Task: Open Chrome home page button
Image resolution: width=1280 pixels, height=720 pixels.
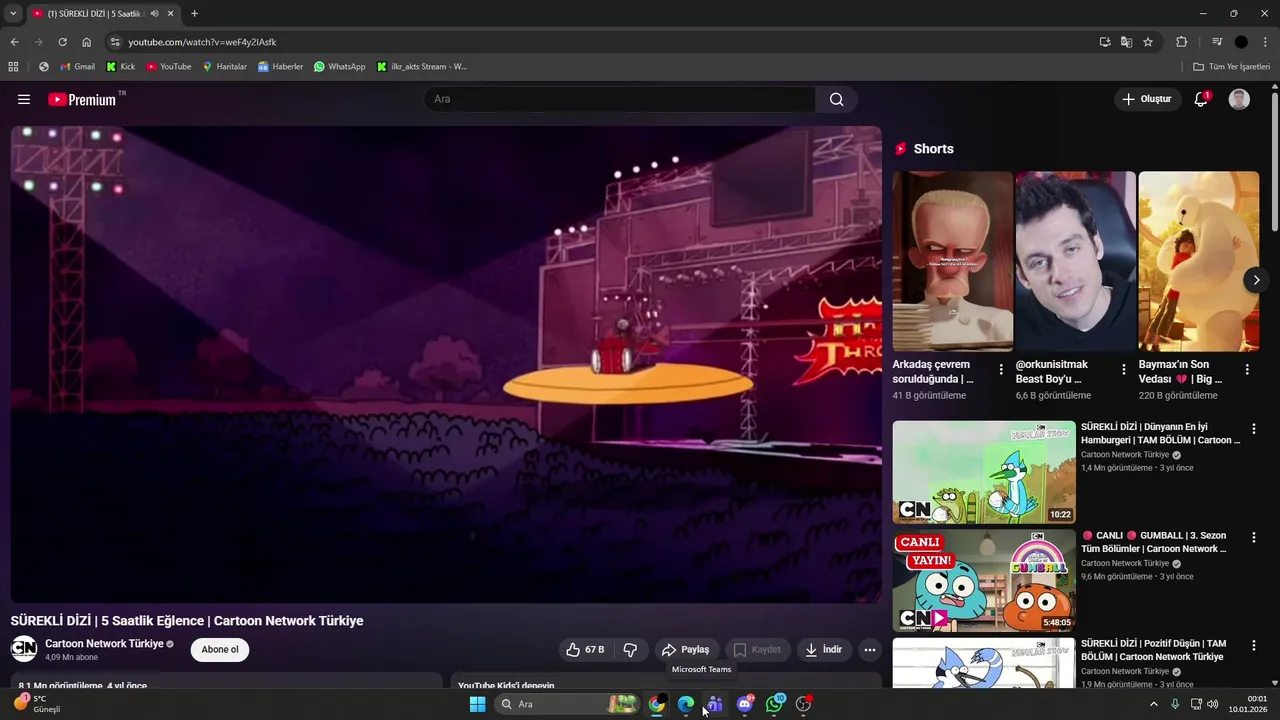Action: coord(87,42)
